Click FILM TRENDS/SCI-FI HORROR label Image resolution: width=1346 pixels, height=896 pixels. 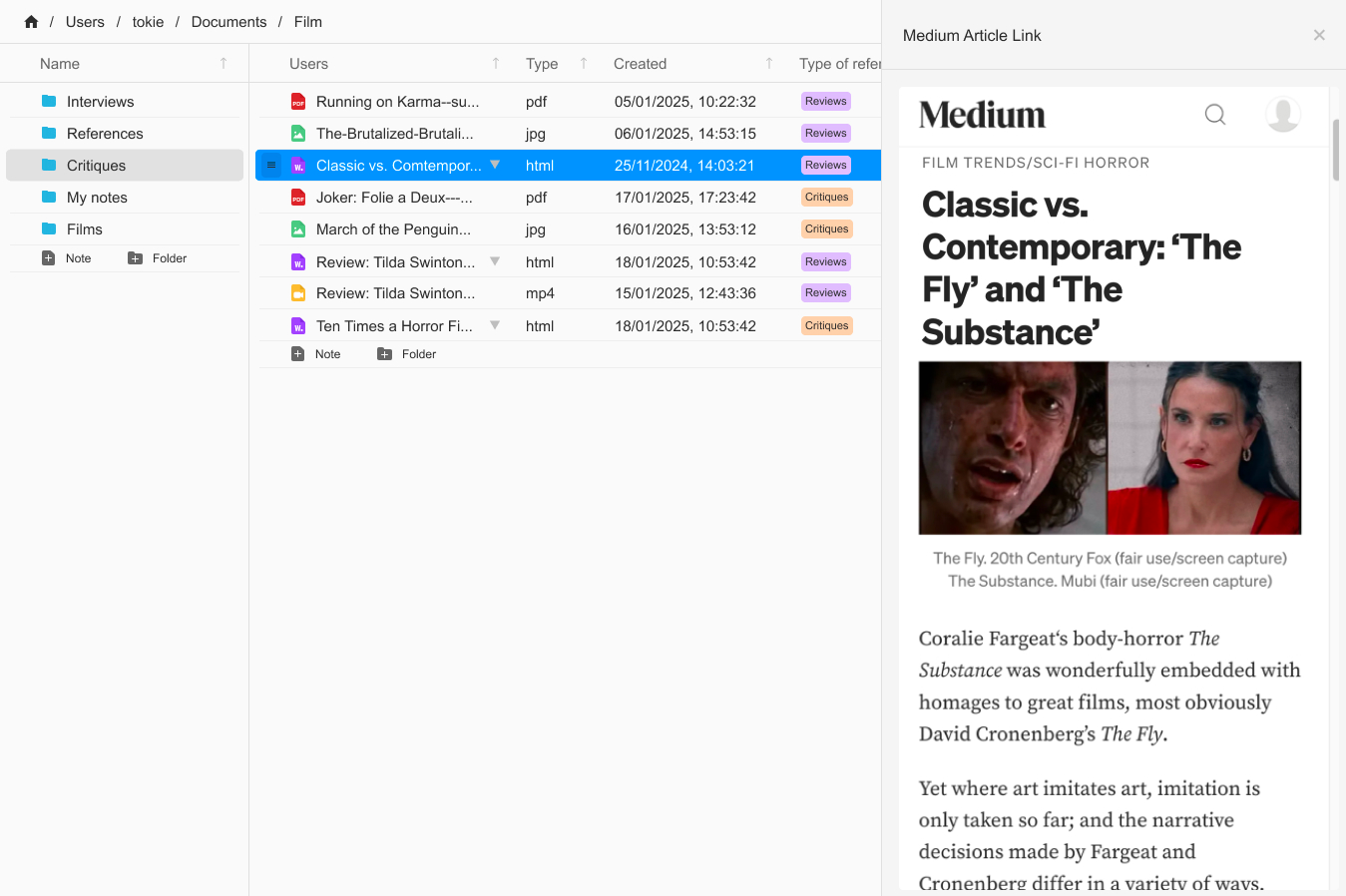tap(1036, 163)
